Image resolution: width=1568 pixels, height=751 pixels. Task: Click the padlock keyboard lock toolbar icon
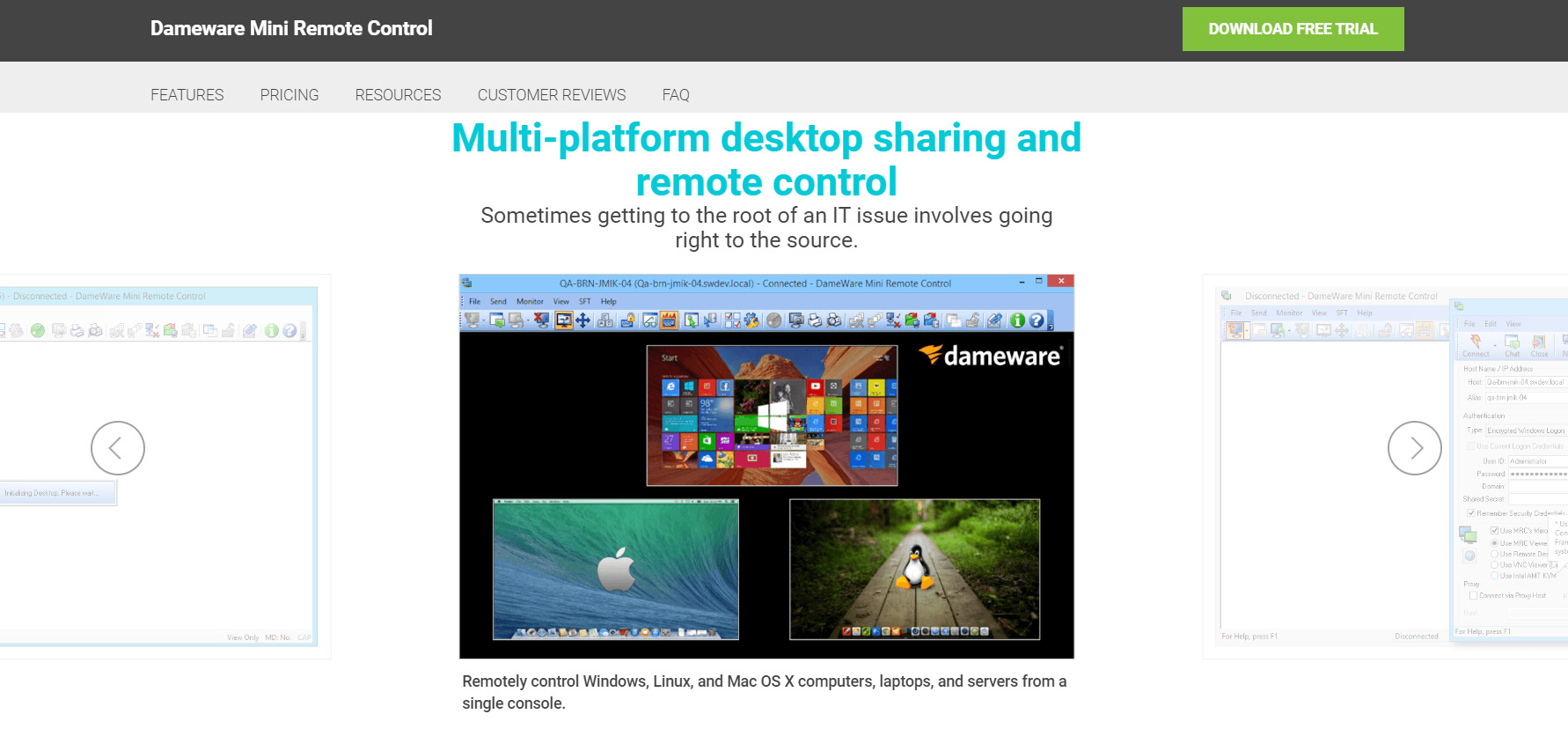pyautogui.click(x=628, y=320)
